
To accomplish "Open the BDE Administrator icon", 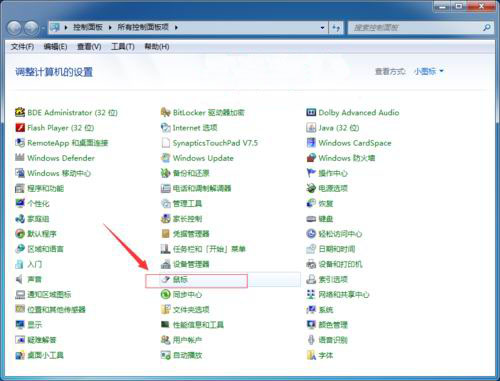I will (20, 112).
